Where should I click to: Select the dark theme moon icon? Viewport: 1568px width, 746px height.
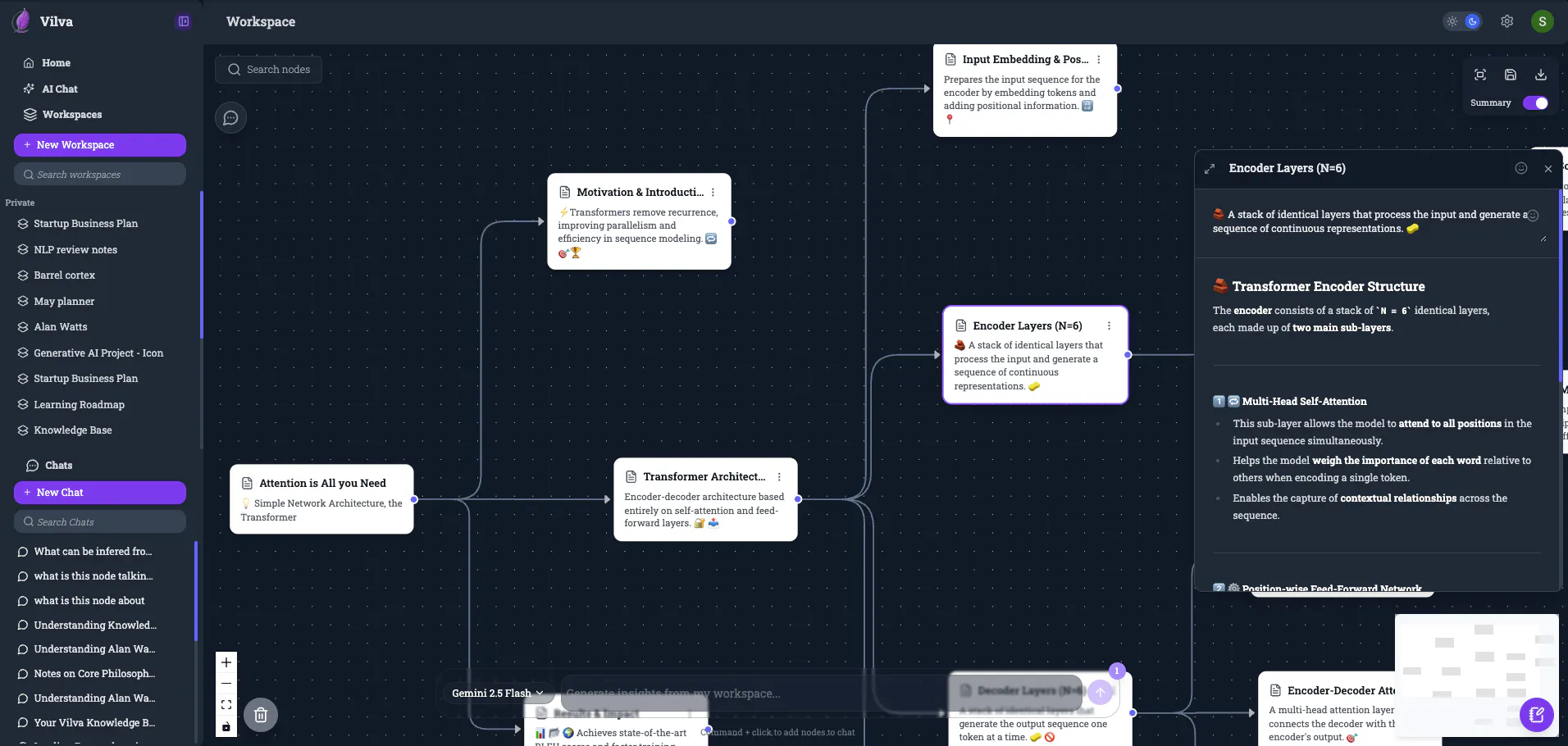pos(1473,22)
